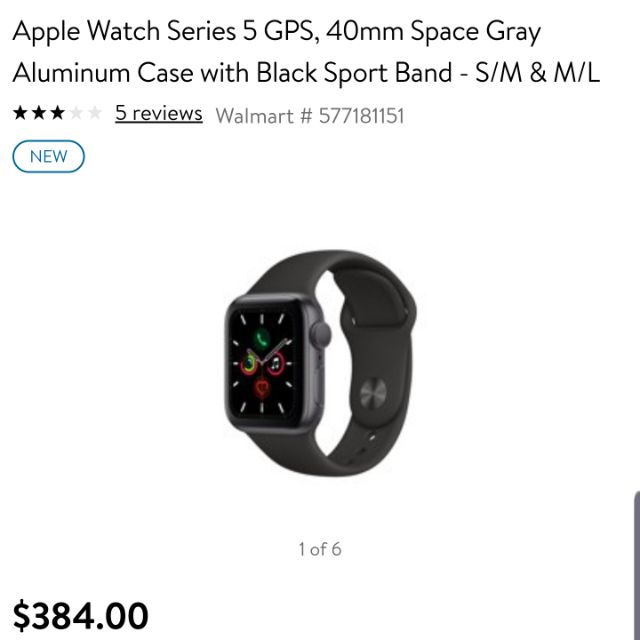Click the watch's digital crown

tap(321, 334)
